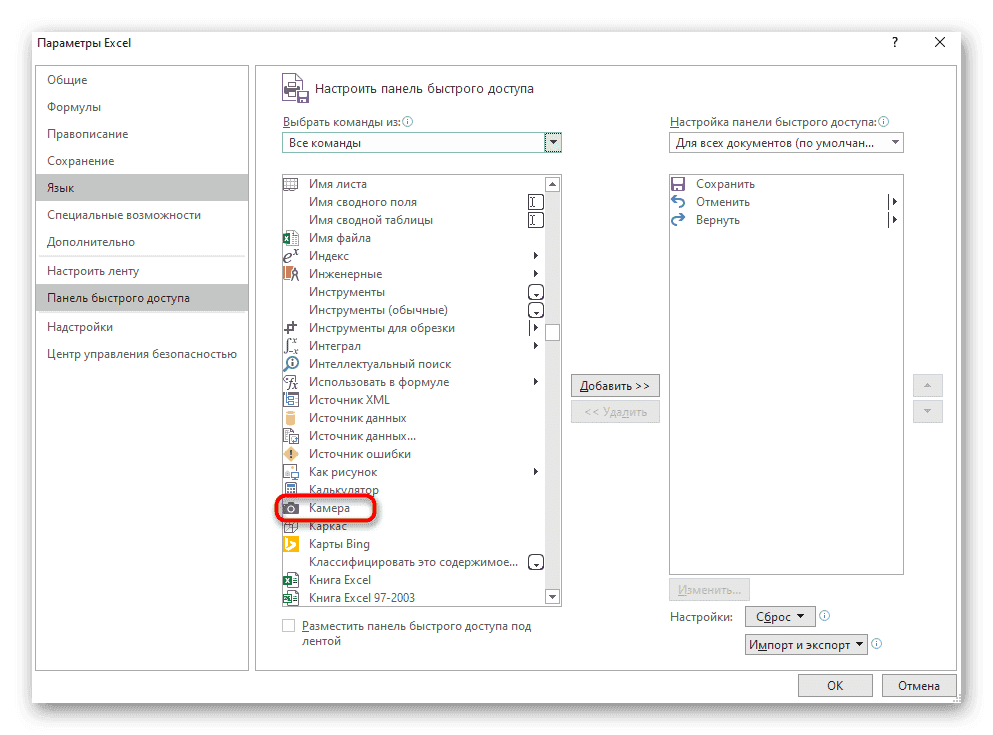Image resolution: width=993 pixels, height=735 pixels.
Task: Click the OK button
Action: (835, 686)
